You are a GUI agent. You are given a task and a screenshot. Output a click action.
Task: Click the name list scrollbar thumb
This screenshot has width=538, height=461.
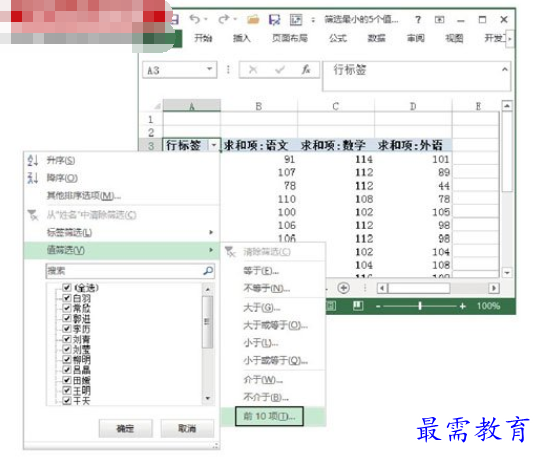pos(208,322)
